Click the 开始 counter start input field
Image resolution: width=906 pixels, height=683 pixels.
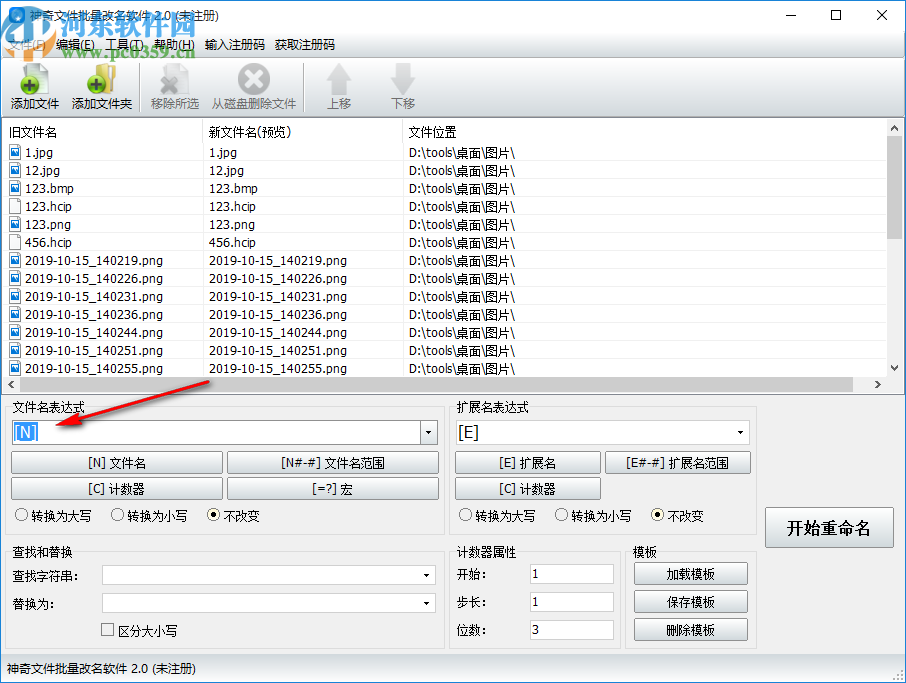571,574
